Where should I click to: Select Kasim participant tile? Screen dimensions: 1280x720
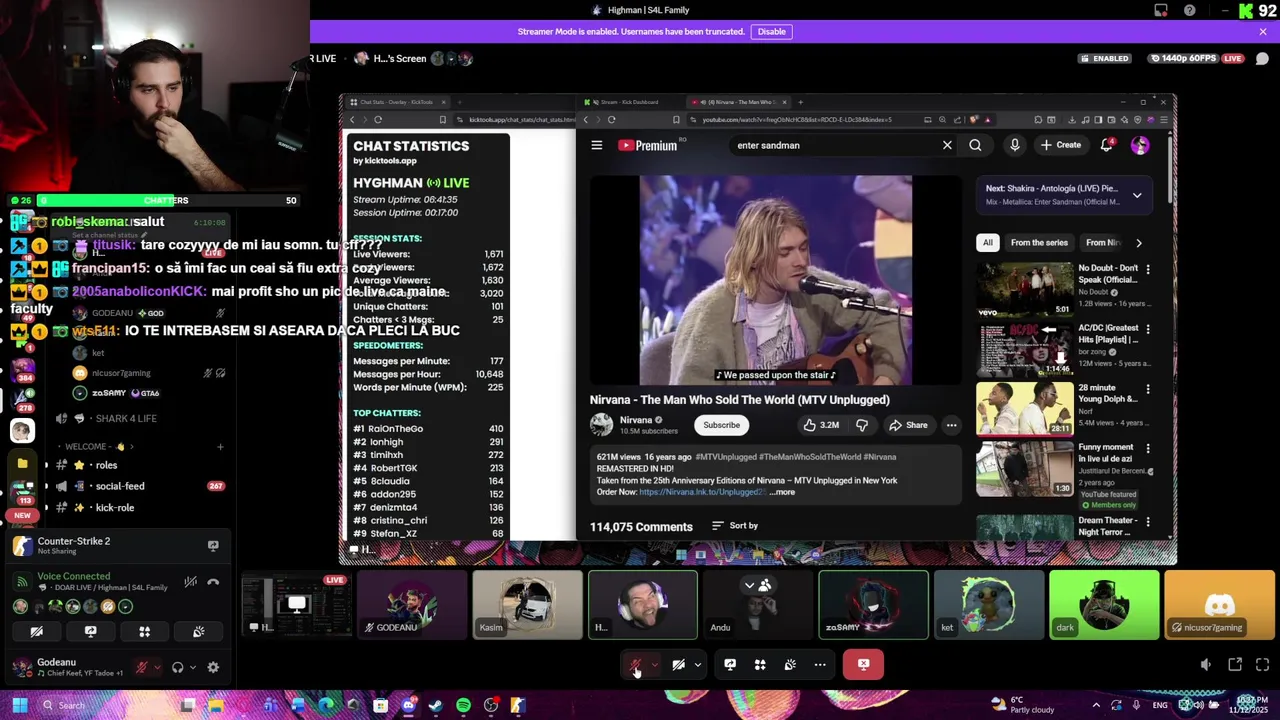pos(527,605)
